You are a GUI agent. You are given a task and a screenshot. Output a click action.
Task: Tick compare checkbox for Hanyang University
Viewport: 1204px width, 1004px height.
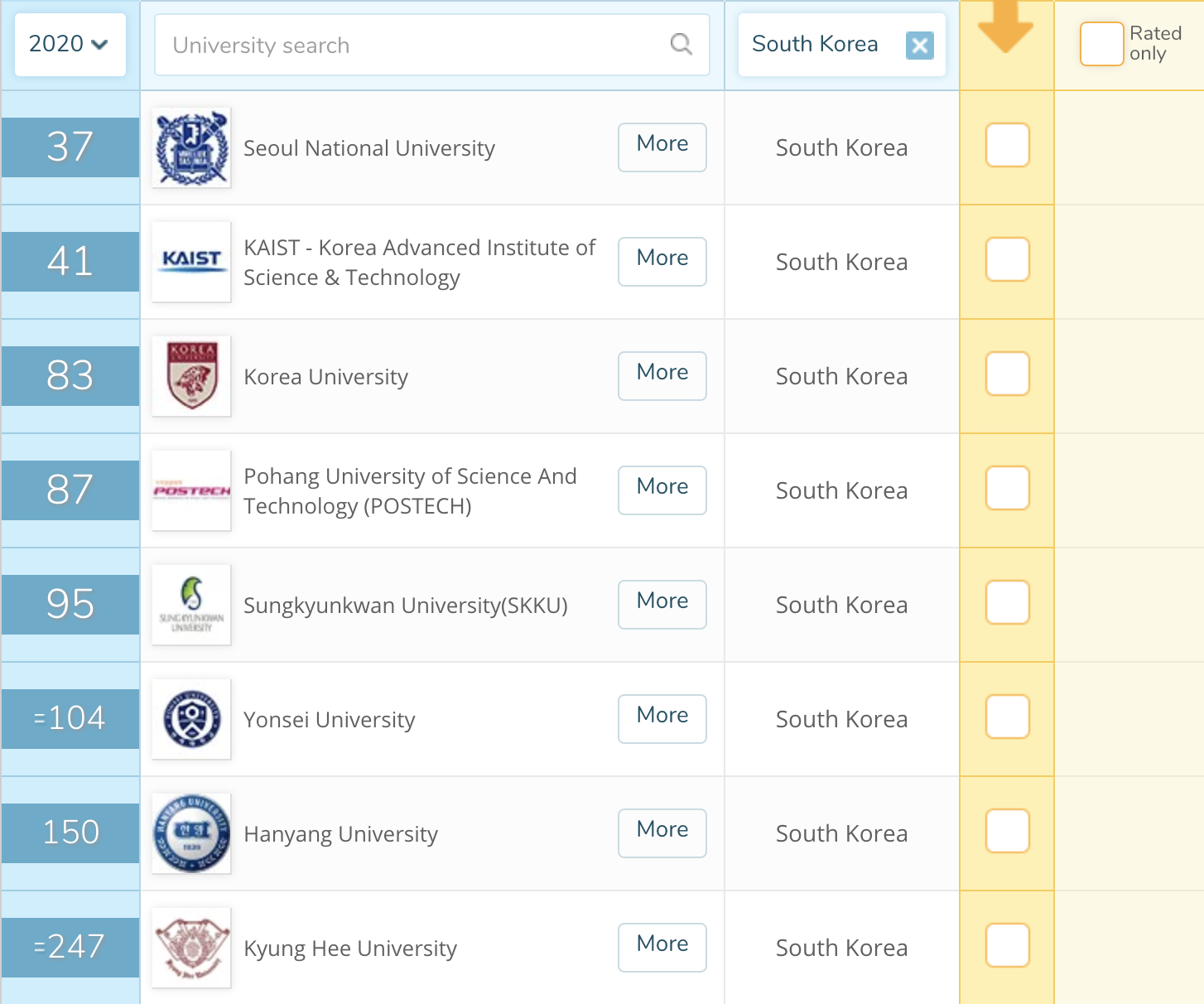pos(1008,831)
